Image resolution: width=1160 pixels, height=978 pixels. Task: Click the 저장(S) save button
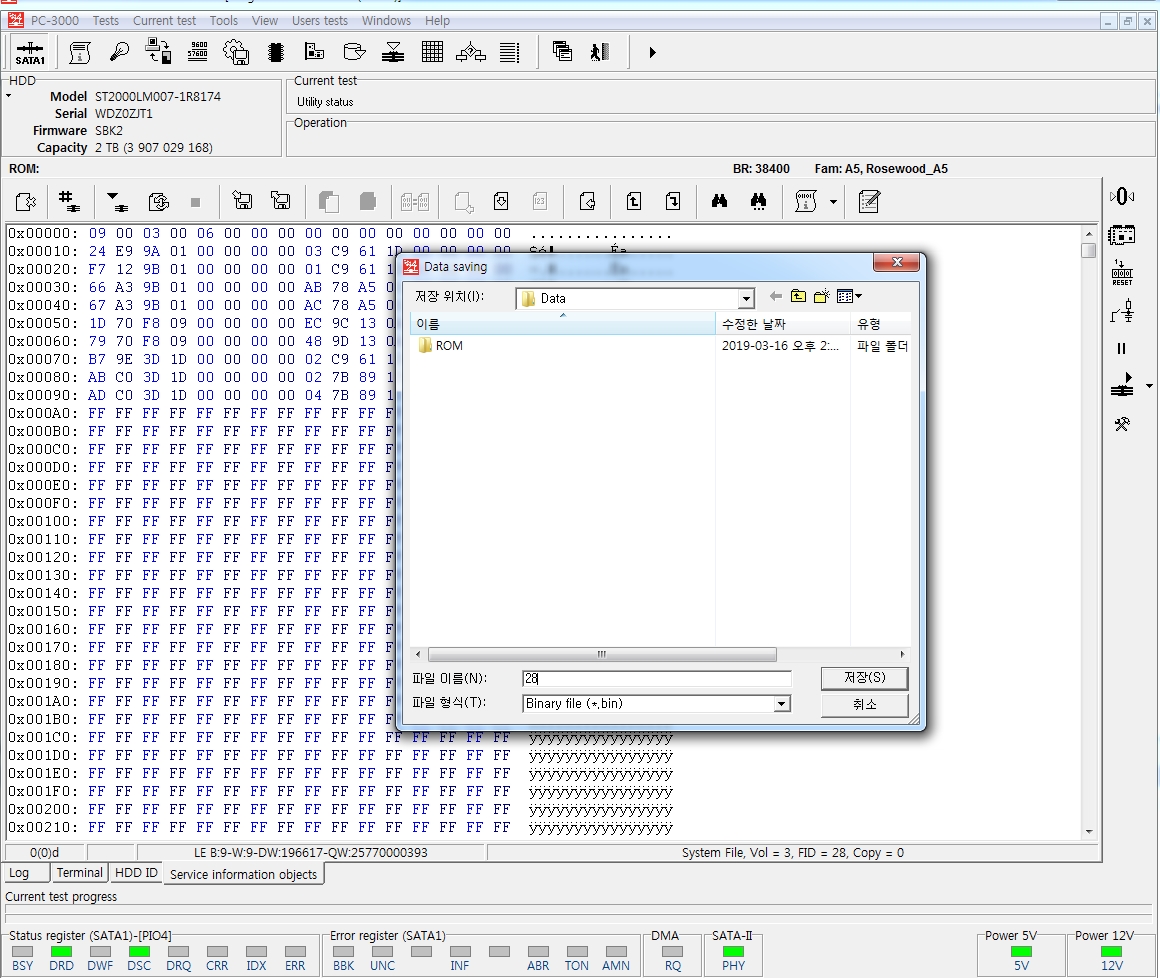point(864,678)
